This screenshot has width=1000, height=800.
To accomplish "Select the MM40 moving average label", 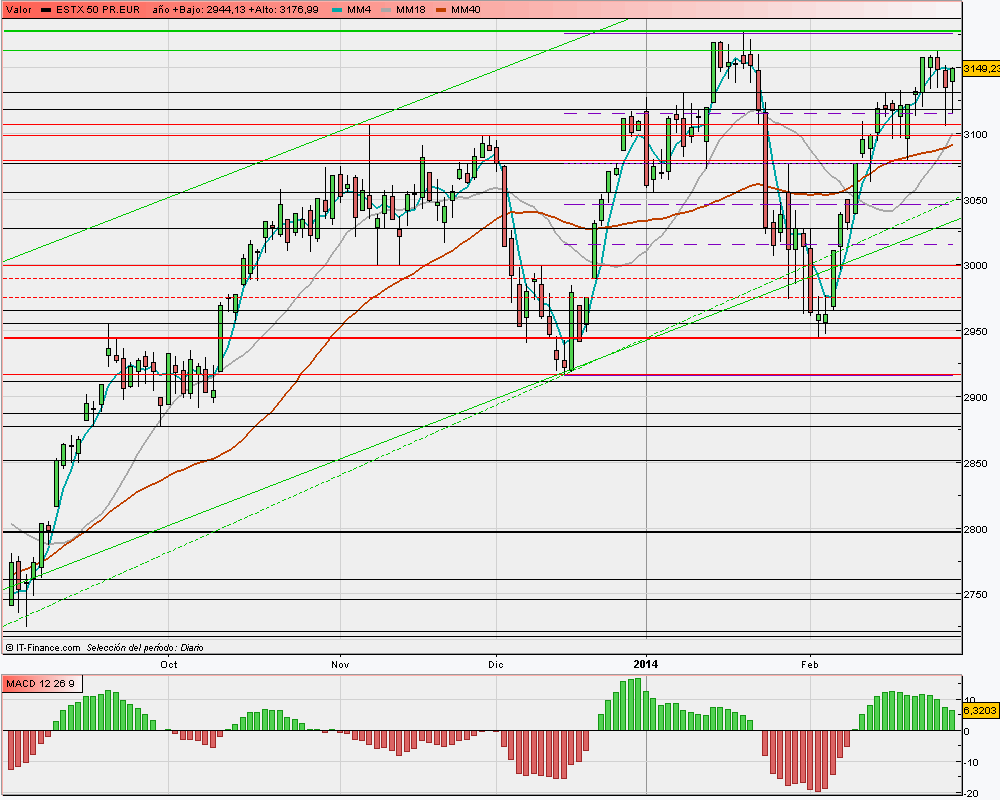I will (x=466, y=10).
